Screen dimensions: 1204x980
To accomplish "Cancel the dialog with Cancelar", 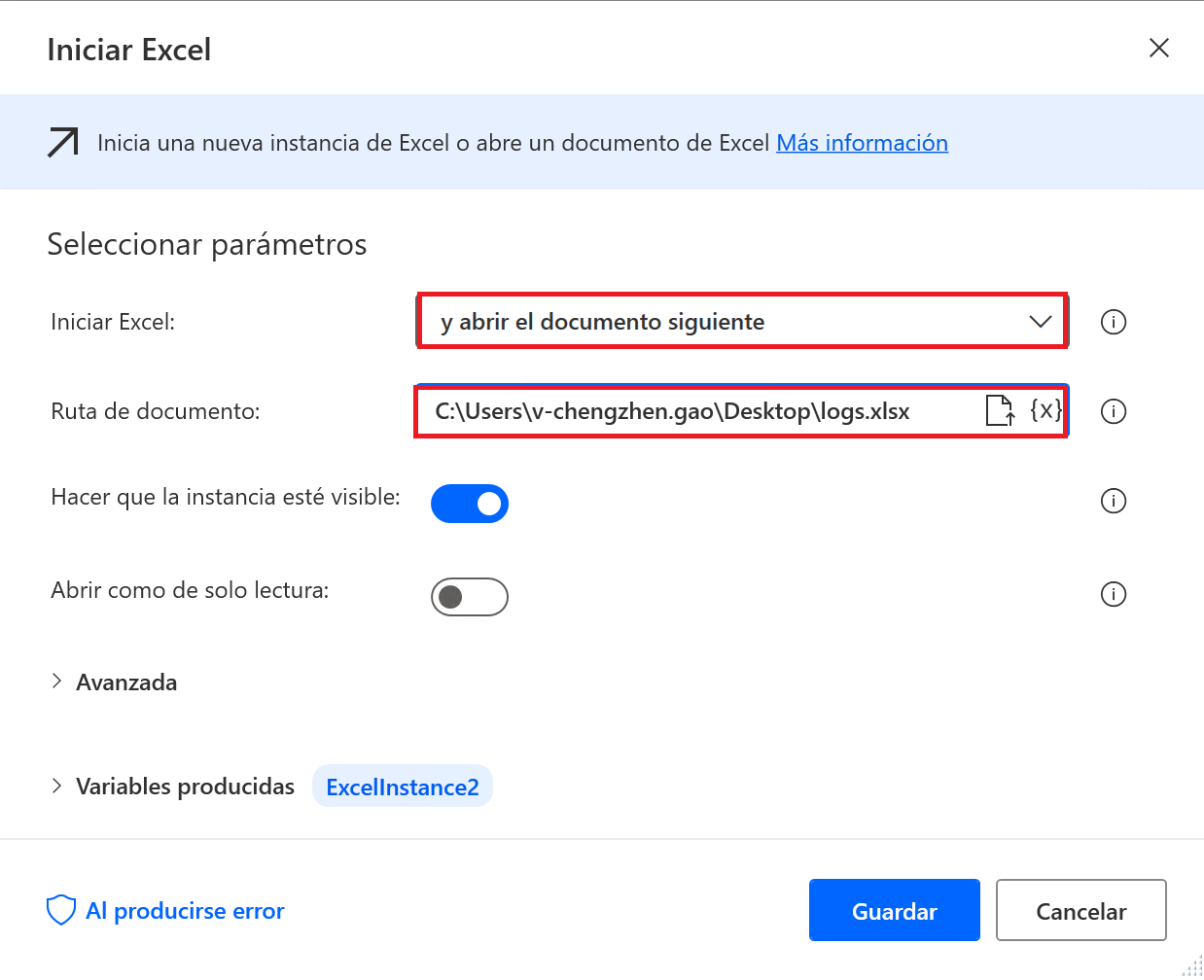I will tap(1080, 910).
